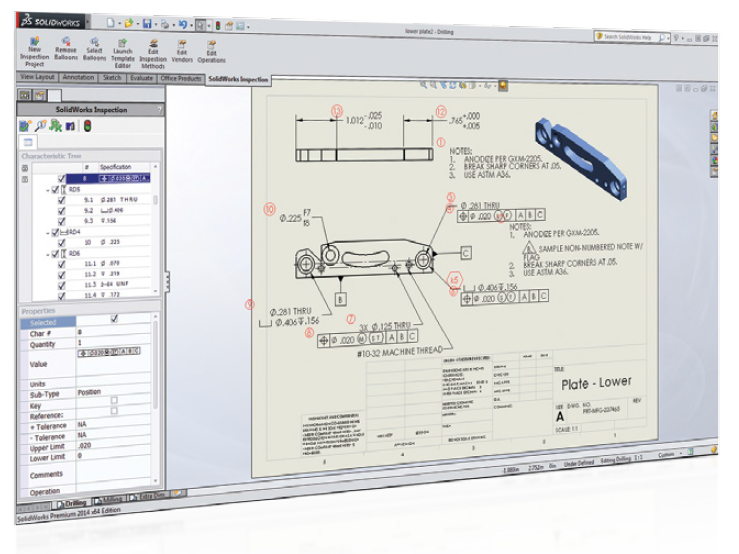
Task: Collapse the RD5 tree group
Action: pos(49,188)
